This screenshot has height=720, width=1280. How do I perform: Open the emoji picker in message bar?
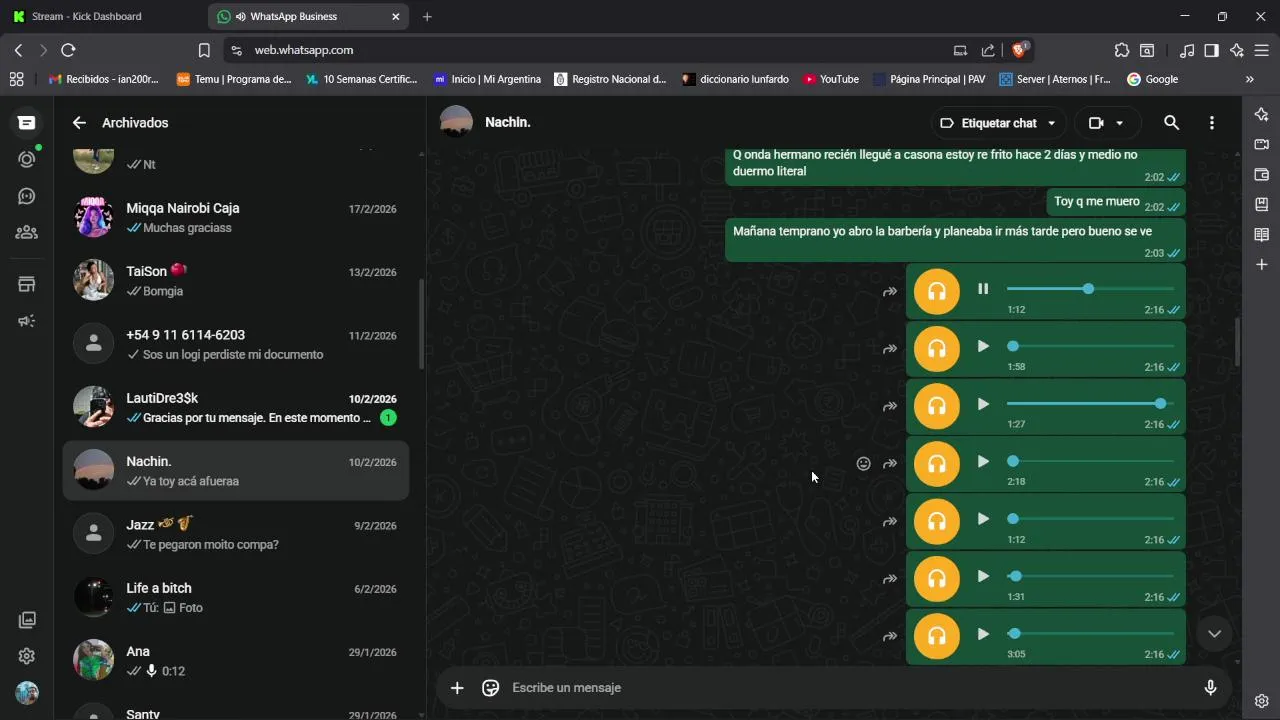pyautogui.click(x=490, y=688)
